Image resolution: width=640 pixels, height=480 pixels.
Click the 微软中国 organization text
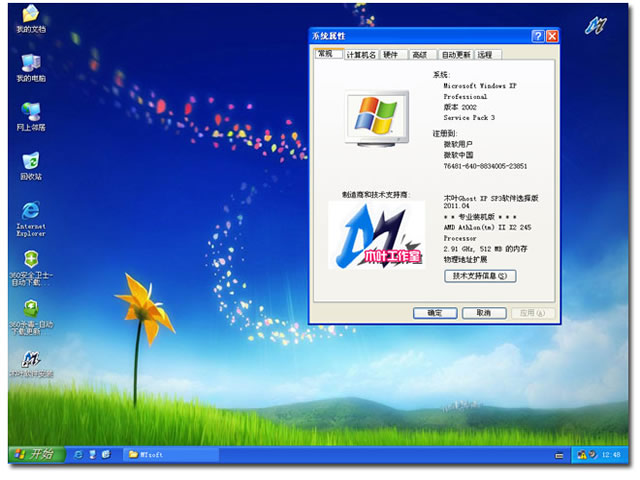coord(458,155)
